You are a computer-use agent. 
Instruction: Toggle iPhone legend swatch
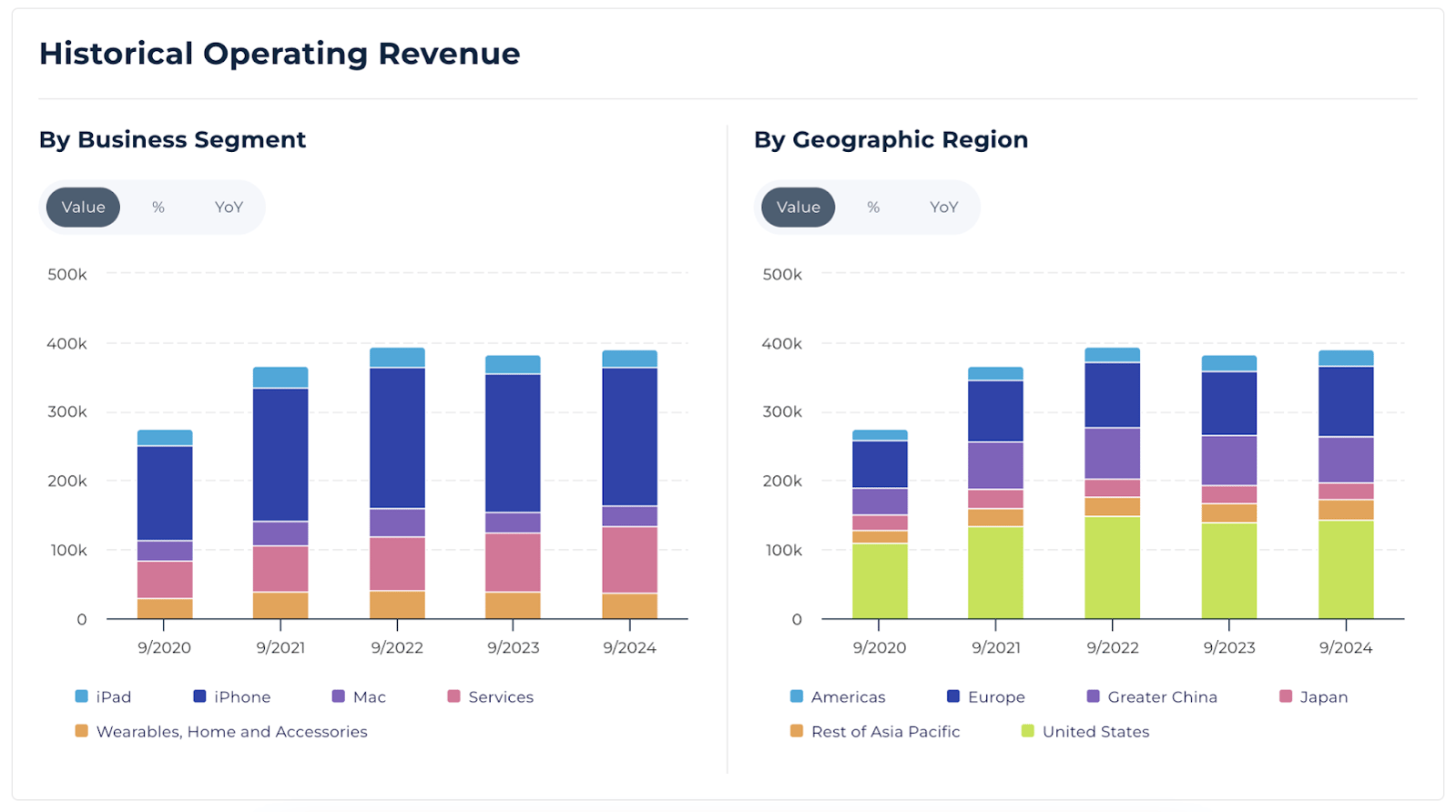[199, 696]
